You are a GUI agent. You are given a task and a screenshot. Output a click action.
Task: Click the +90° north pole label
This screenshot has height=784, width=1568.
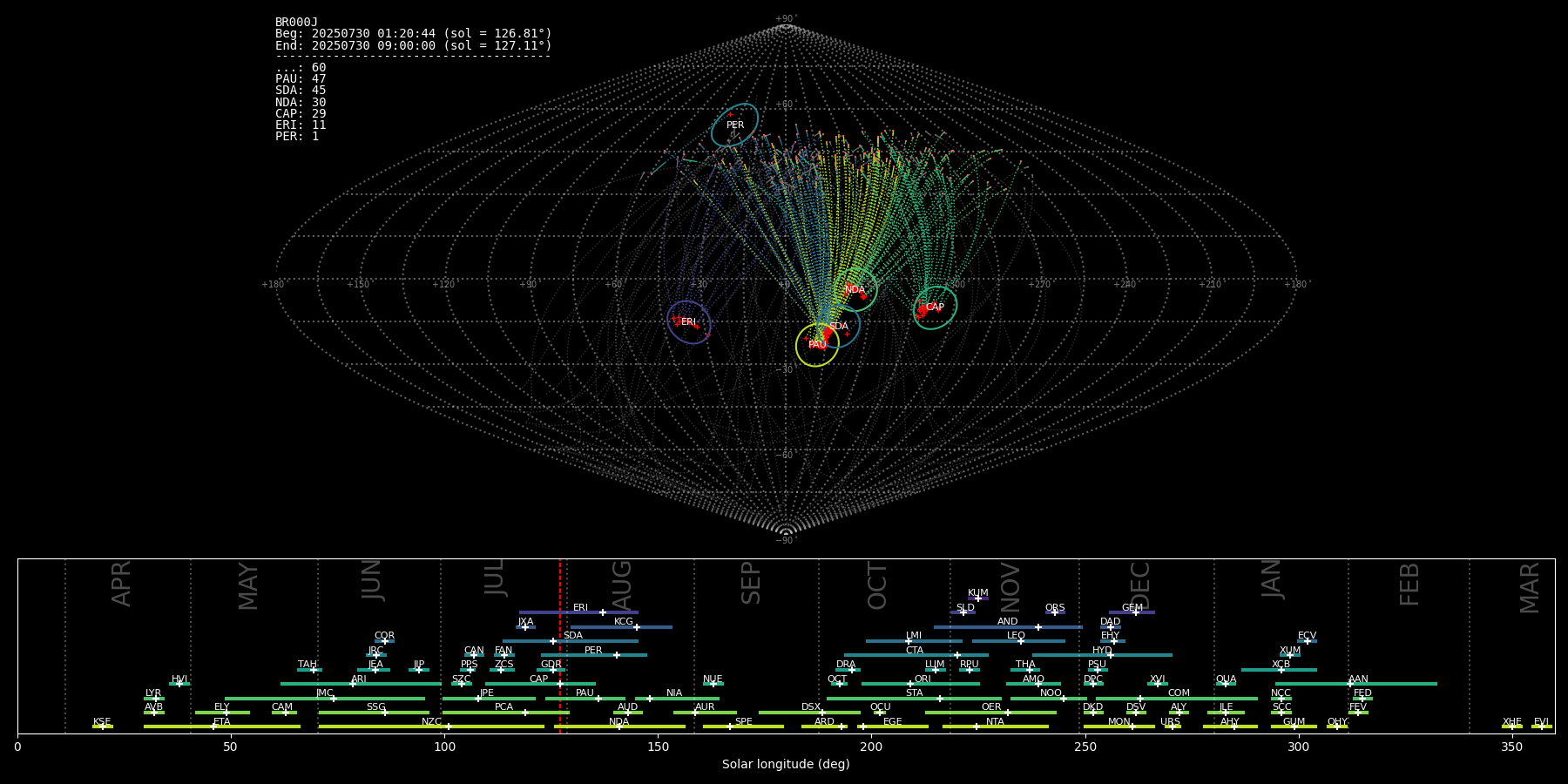point(786,18)
